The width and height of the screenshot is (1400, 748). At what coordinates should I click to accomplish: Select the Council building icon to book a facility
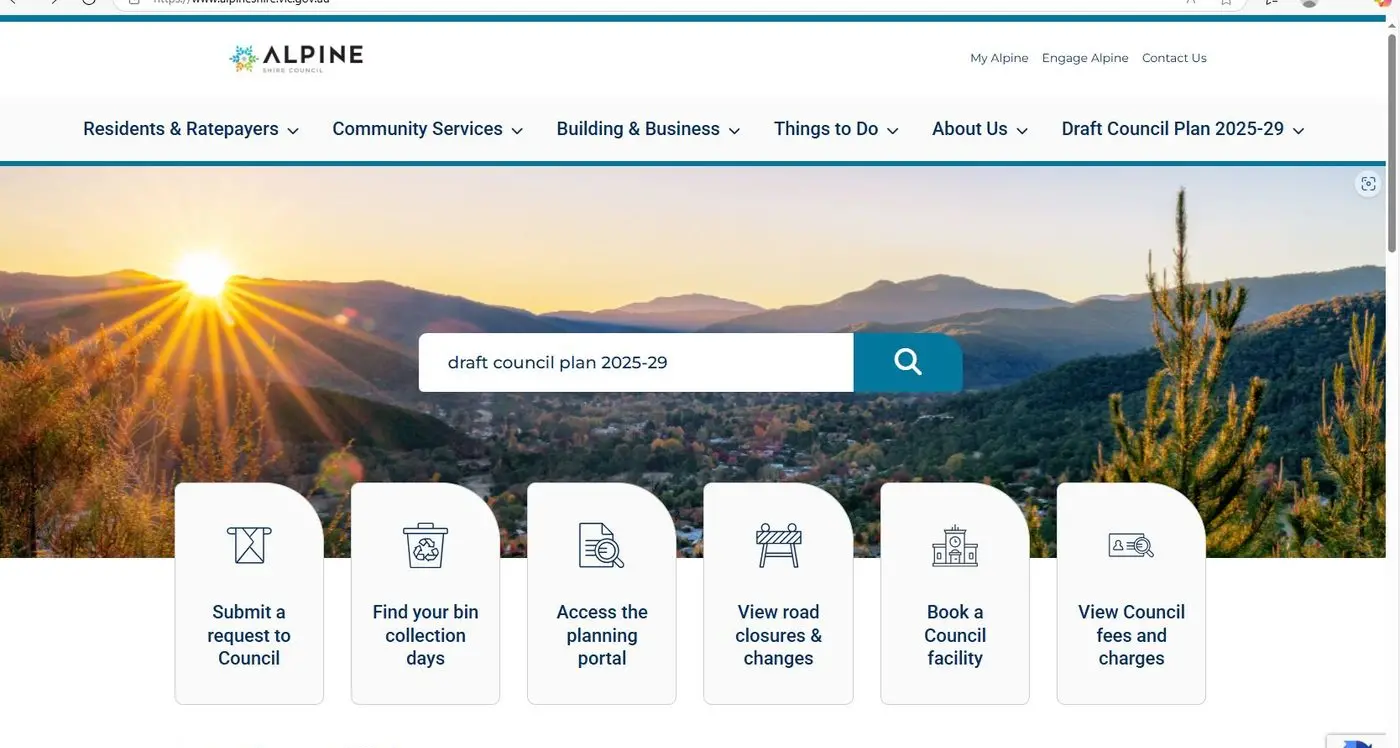(954, 545)
